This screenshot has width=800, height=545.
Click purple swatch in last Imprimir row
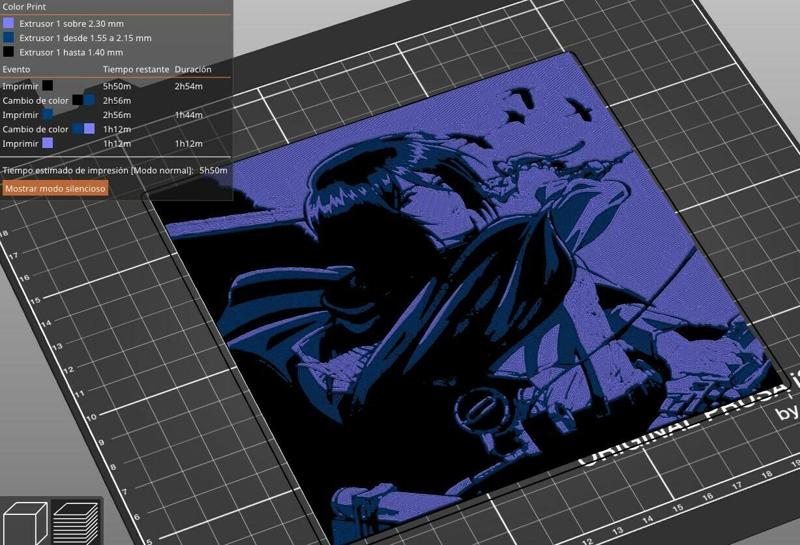click(x=47, y=143)
